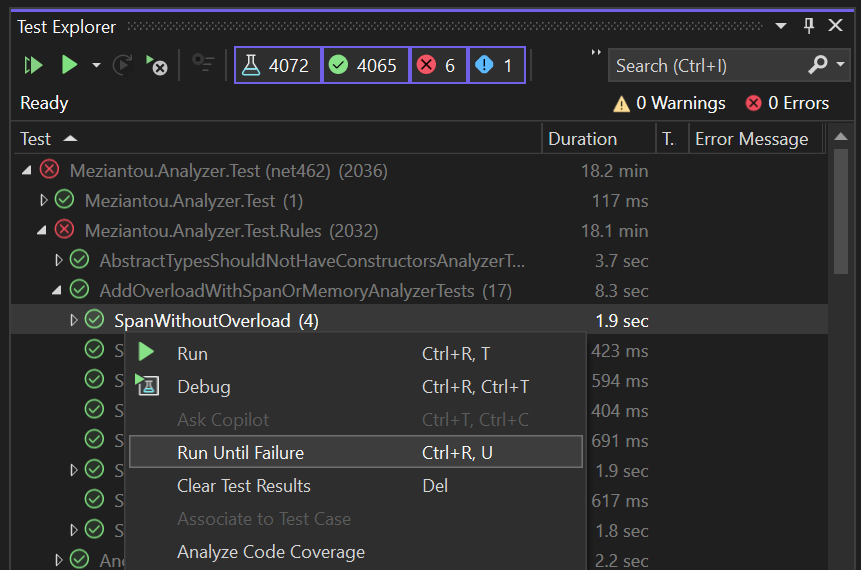The width and height of the screenshot is (861, 570).
Task: Open the Run dropdown arrow in toolbar
Action: pyautogui.click(x=96, y=66)
